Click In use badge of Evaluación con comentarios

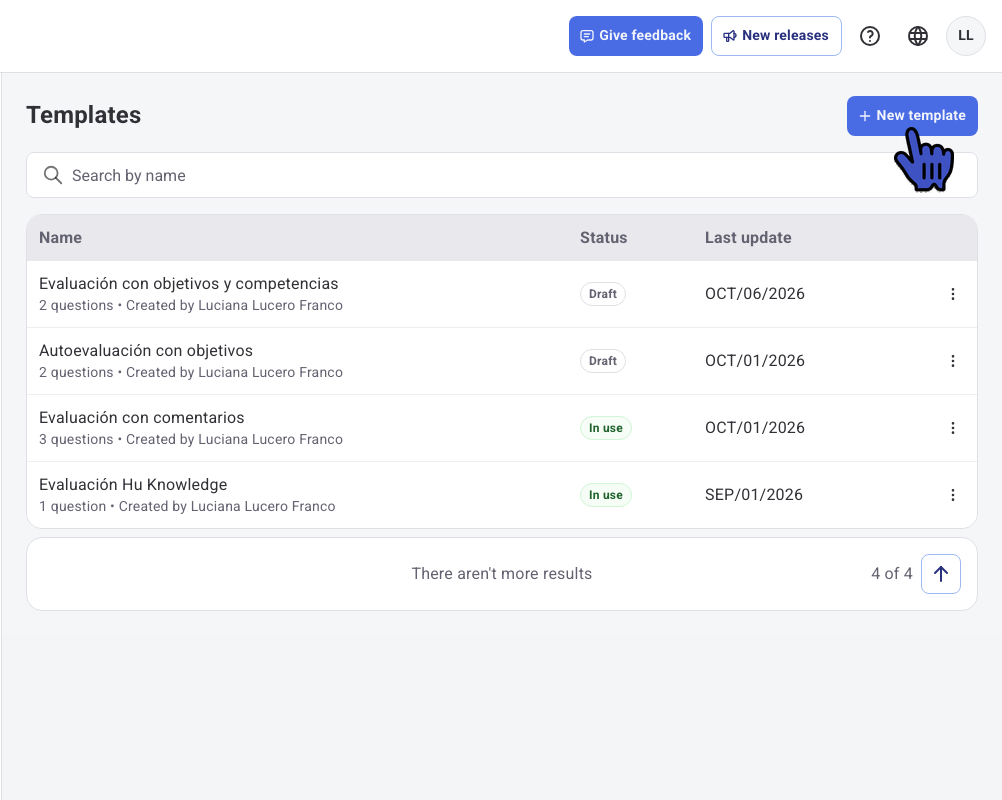605,428
